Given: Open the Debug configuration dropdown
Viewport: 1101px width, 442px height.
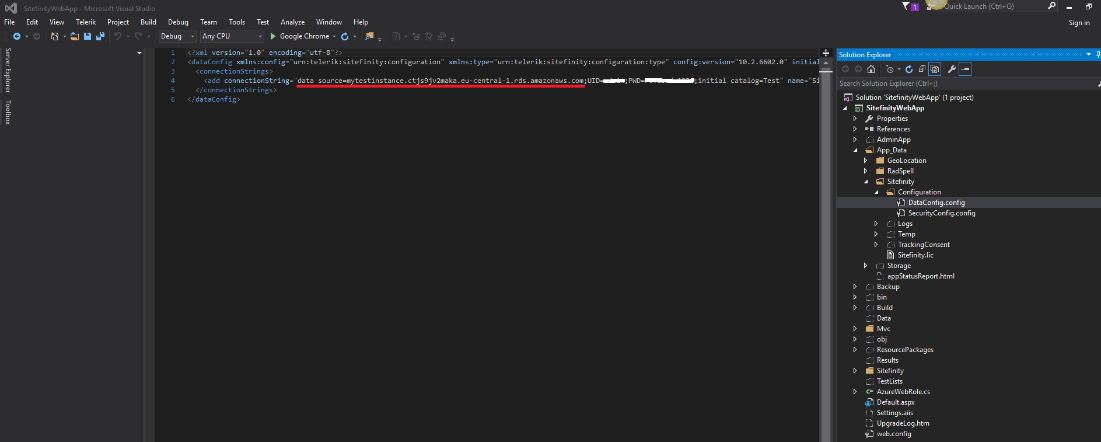Looking at the screenshot, I should 177,36.
